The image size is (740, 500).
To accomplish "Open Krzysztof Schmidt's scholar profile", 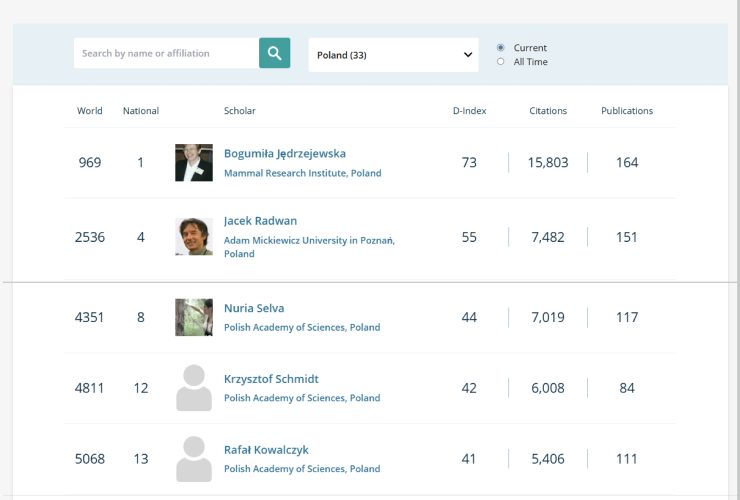I will [271, 379].
